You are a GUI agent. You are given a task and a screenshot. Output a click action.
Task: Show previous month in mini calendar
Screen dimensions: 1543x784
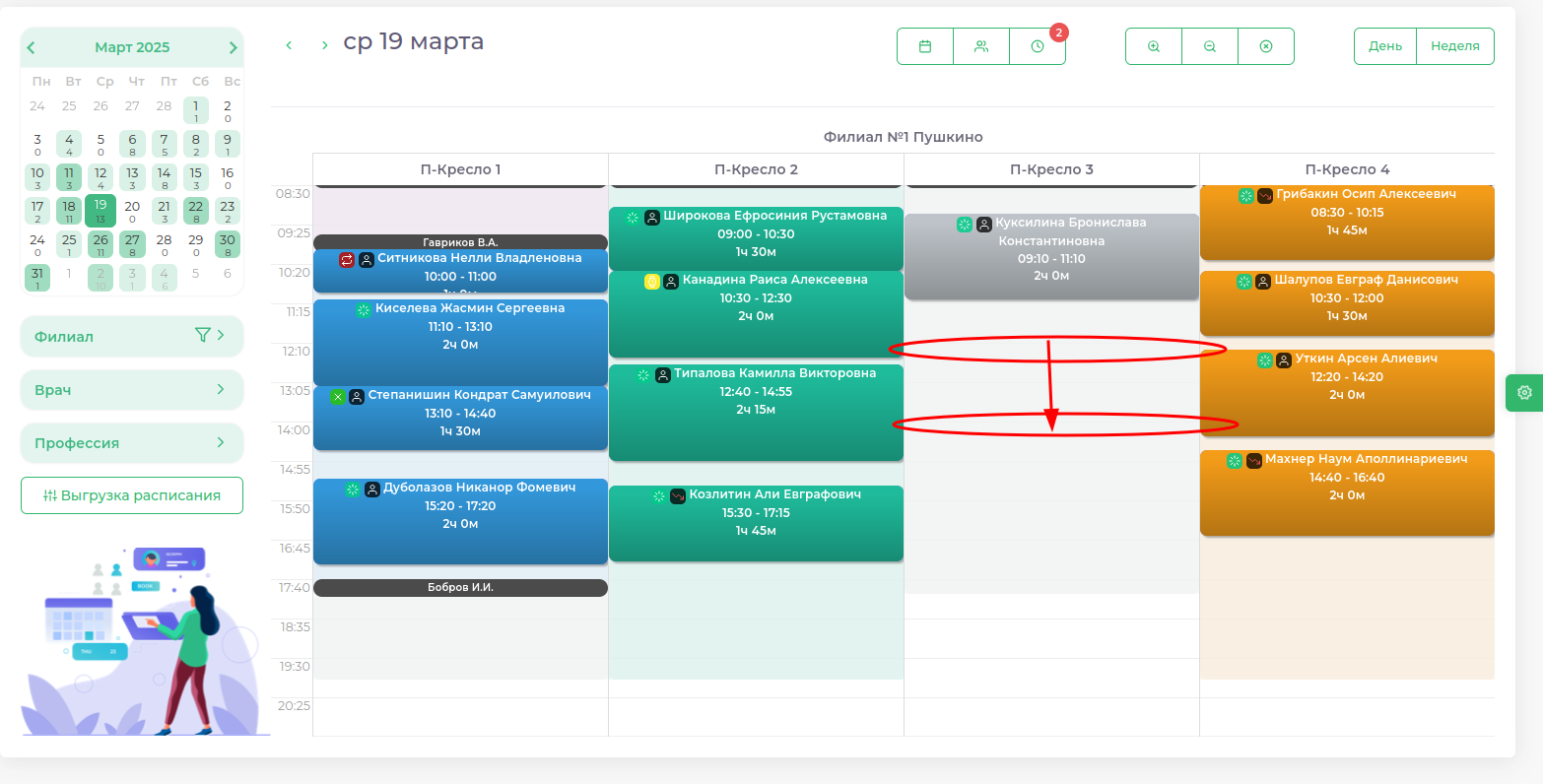click(32, 47)
